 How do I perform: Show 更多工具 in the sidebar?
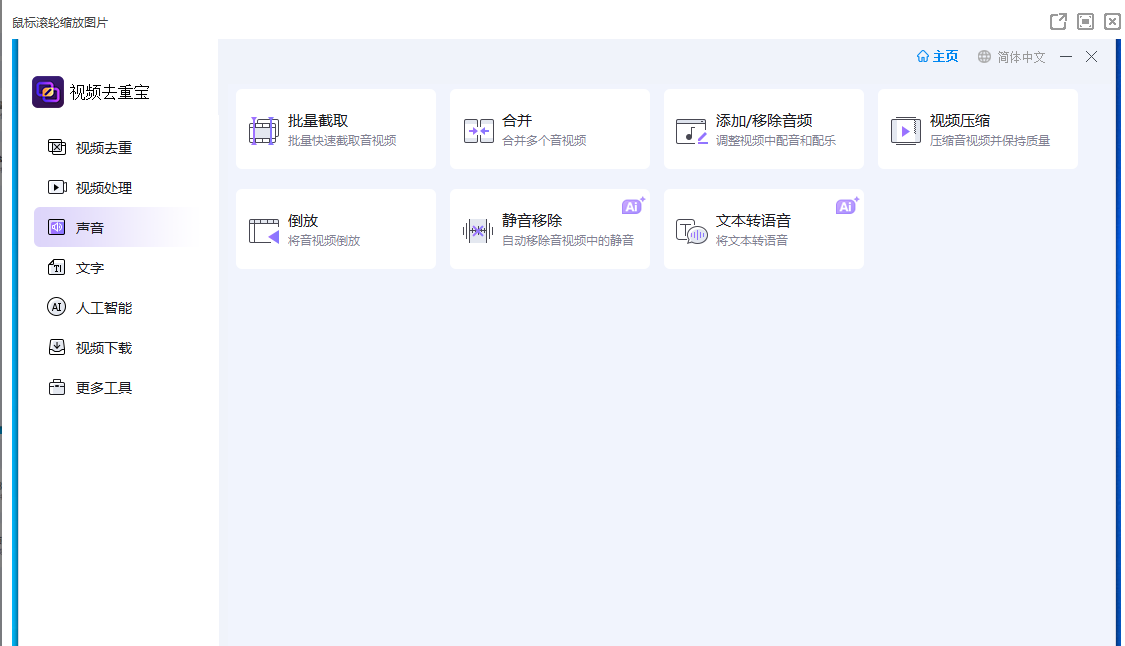[x=103, y=388]
